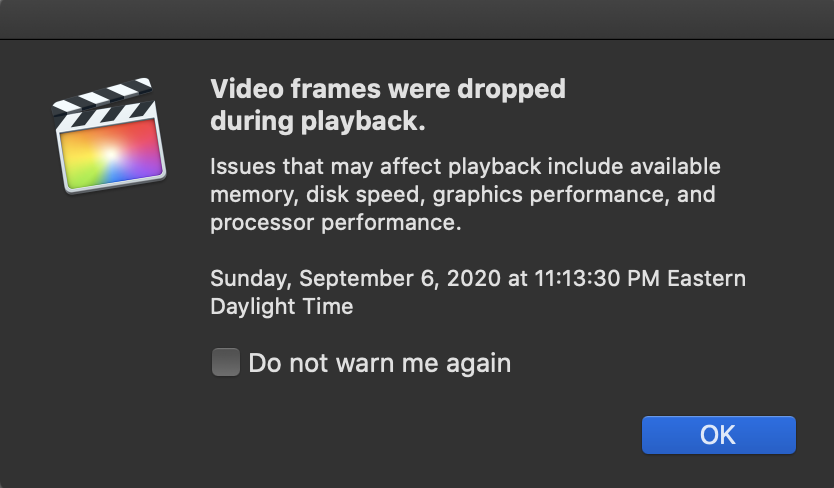
Task: Click the 'during playback.' heading line
Action: pos(318,122)
